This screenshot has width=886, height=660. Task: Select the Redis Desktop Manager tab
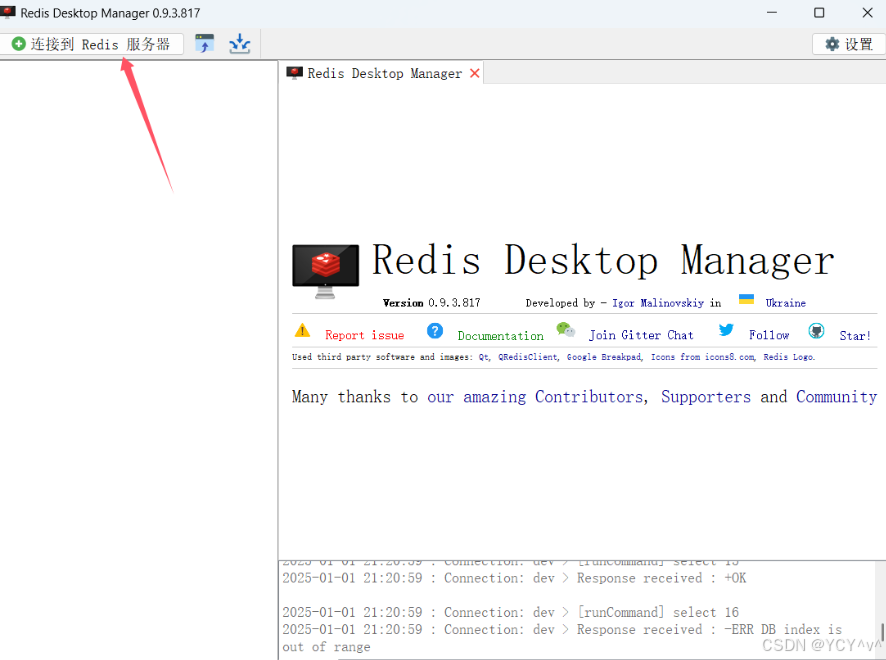[x=384, y=73]
